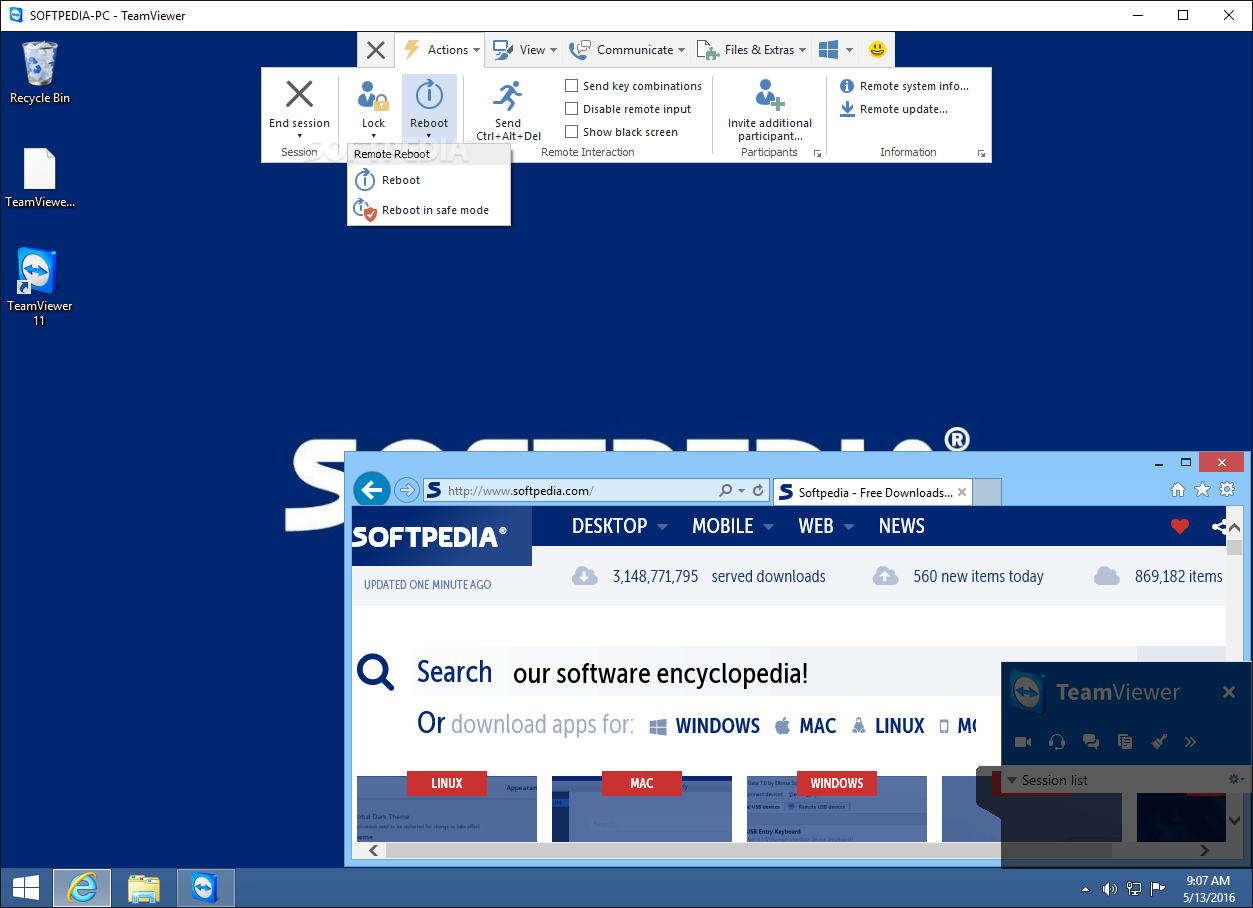This screenshot has height=908, width=1253.
Task: Click TeamViewer panel chat bubbles icon
Action: click(1091, 742)
